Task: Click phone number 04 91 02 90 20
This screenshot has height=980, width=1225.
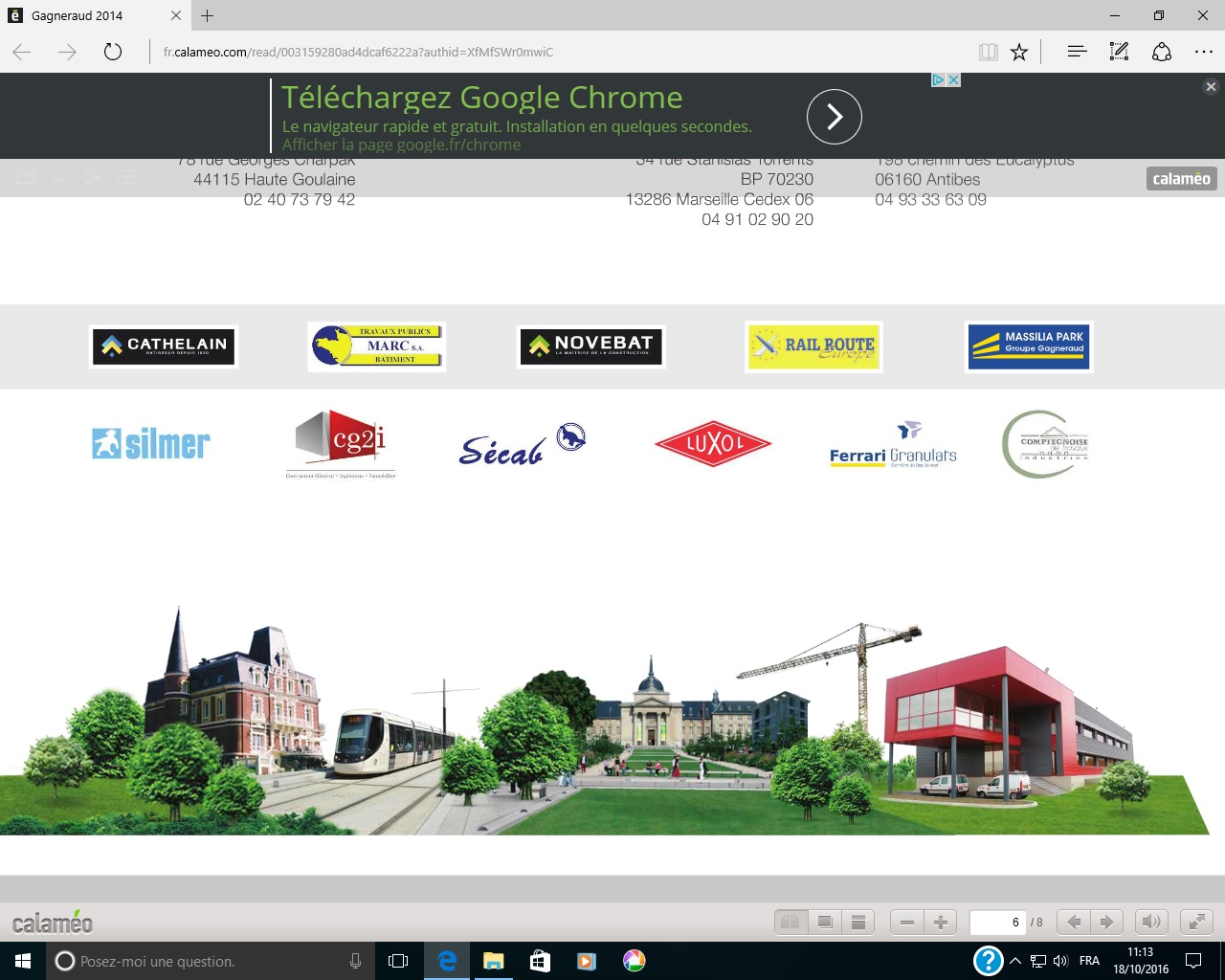Action: 758,219
